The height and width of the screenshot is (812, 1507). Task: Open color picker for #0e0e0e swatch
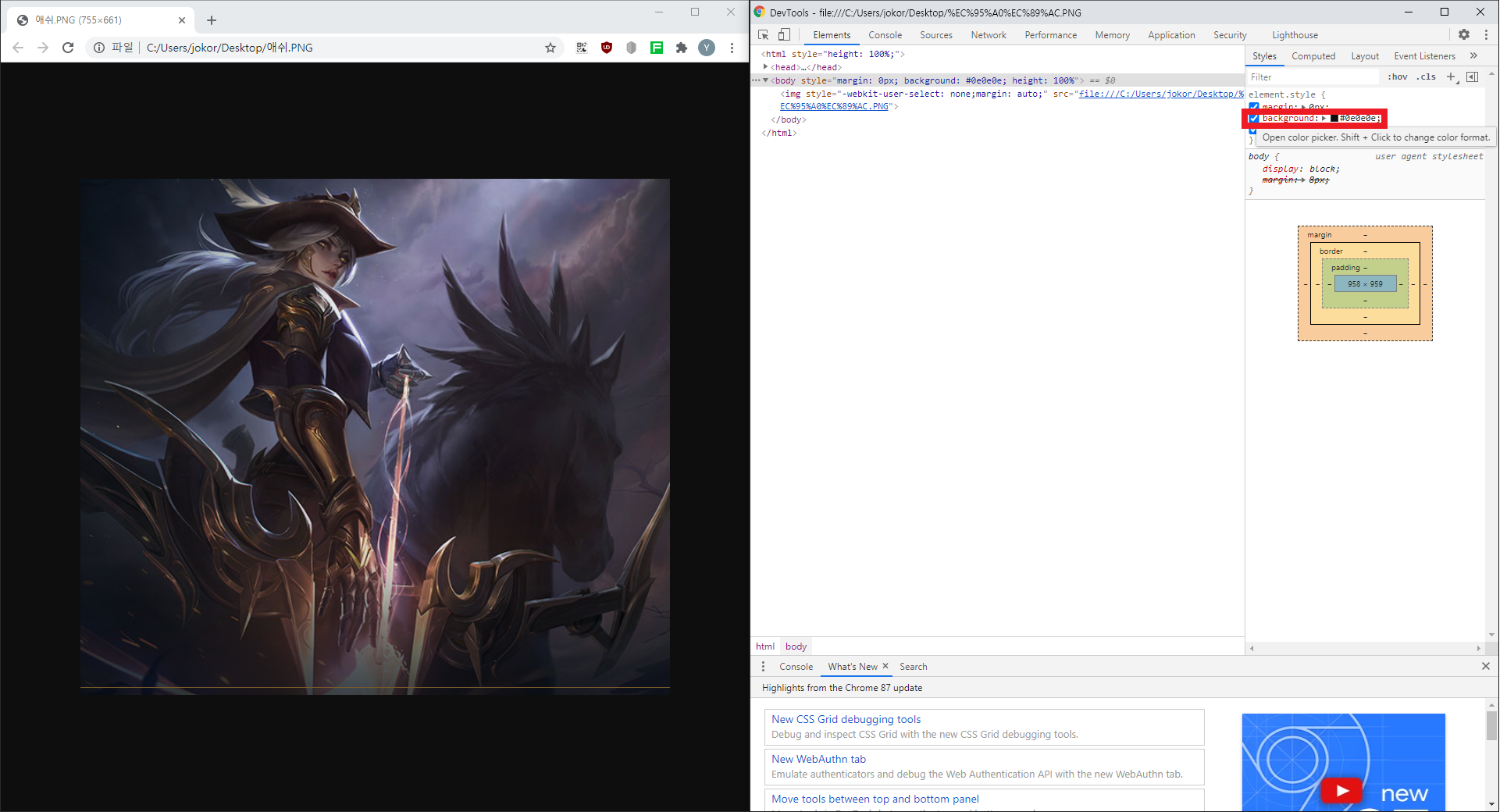tap(1334, 119)
